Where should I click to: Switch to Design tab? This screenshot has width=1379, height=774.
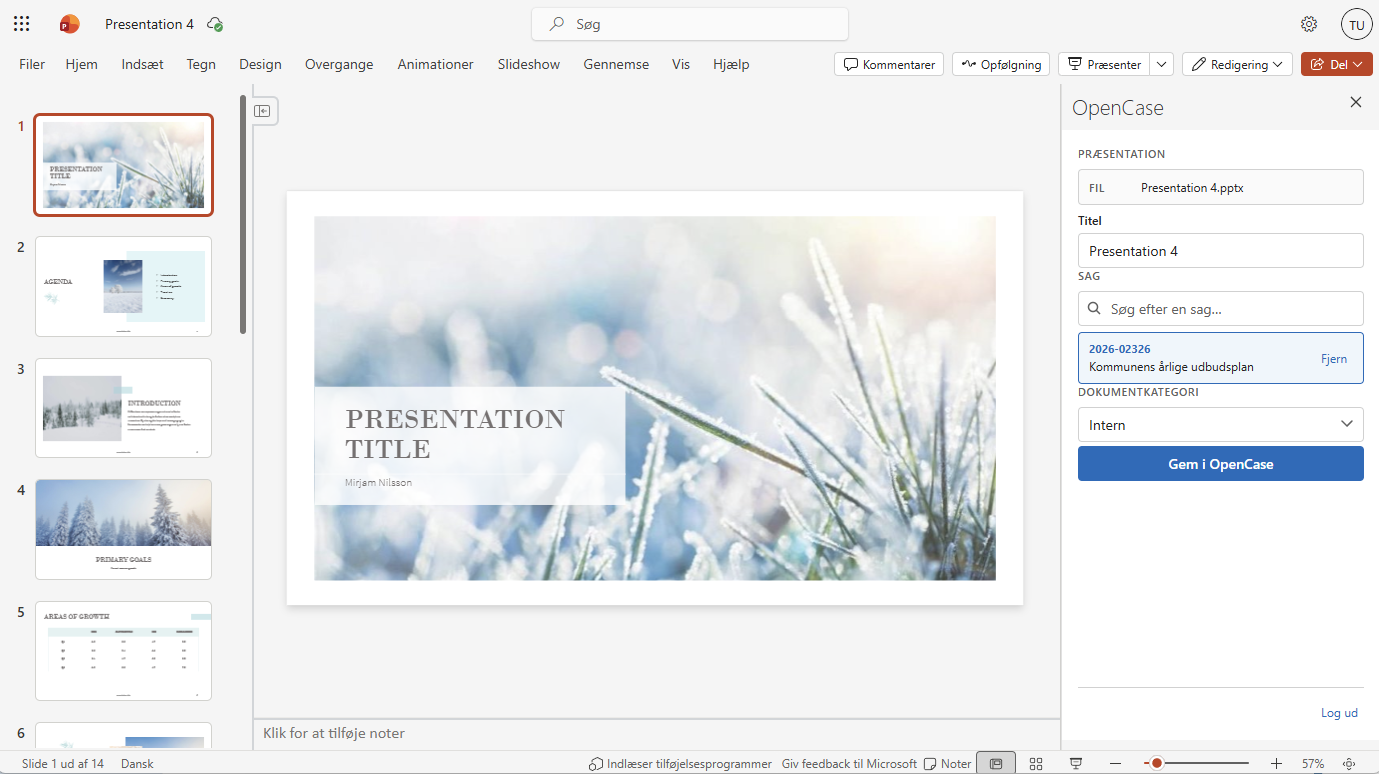pyautogui.click(x=260, y=64)
